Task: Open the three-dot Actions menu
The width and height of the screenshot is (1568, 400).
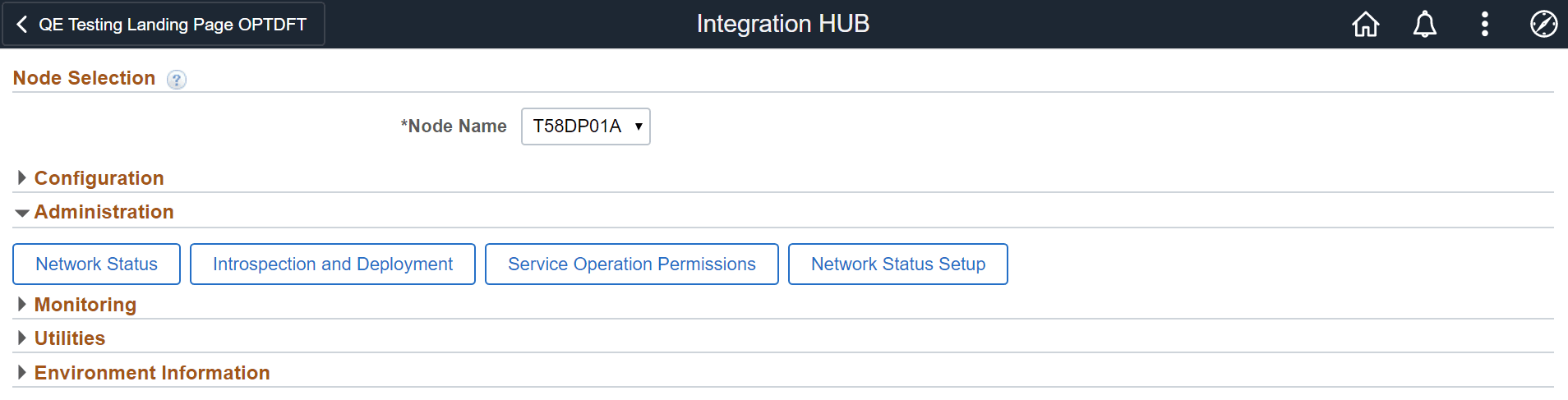Action: coord(1484,25)
